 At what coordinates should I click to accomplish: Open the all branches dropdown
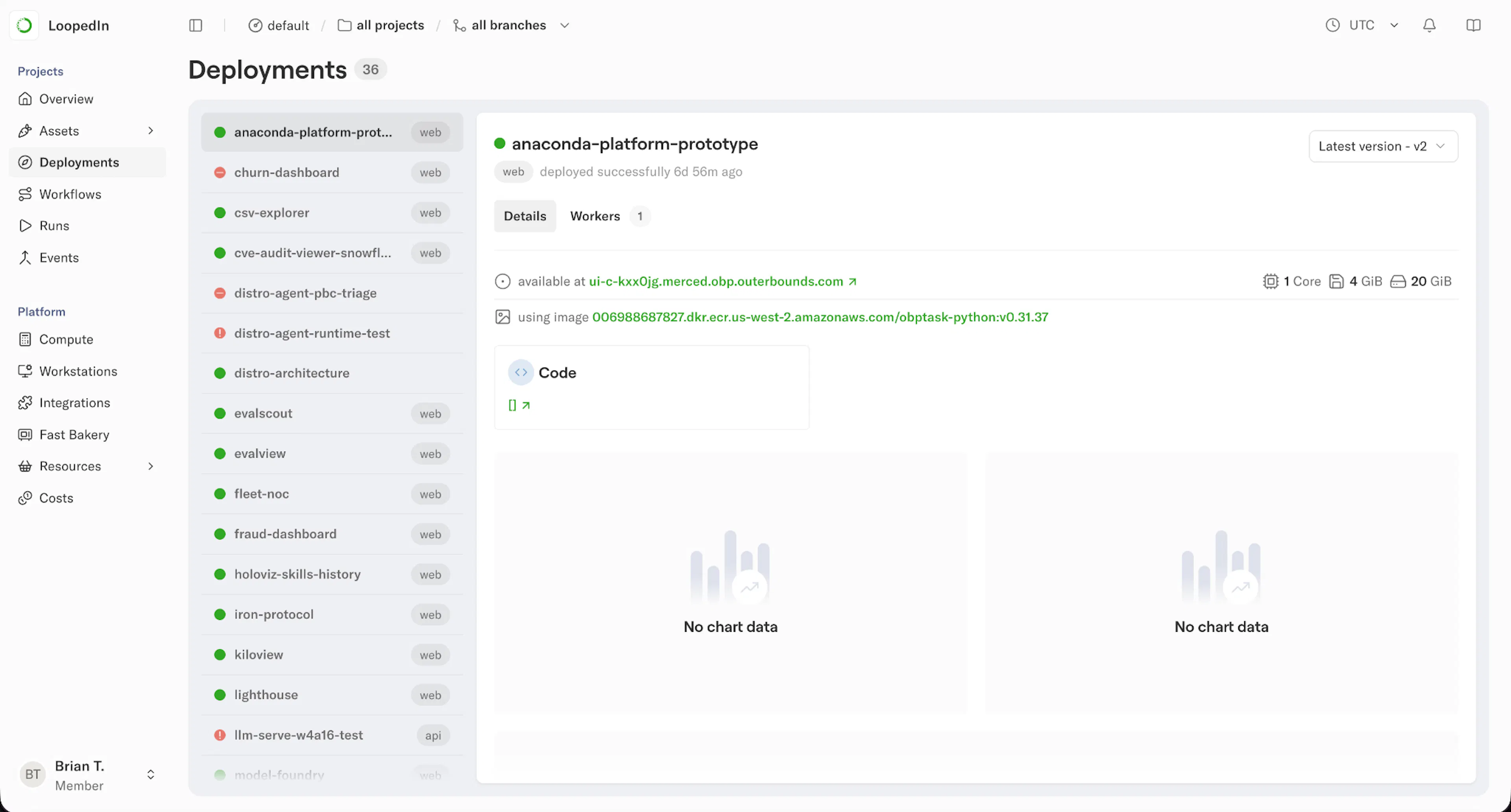click(x=511, y=25)
